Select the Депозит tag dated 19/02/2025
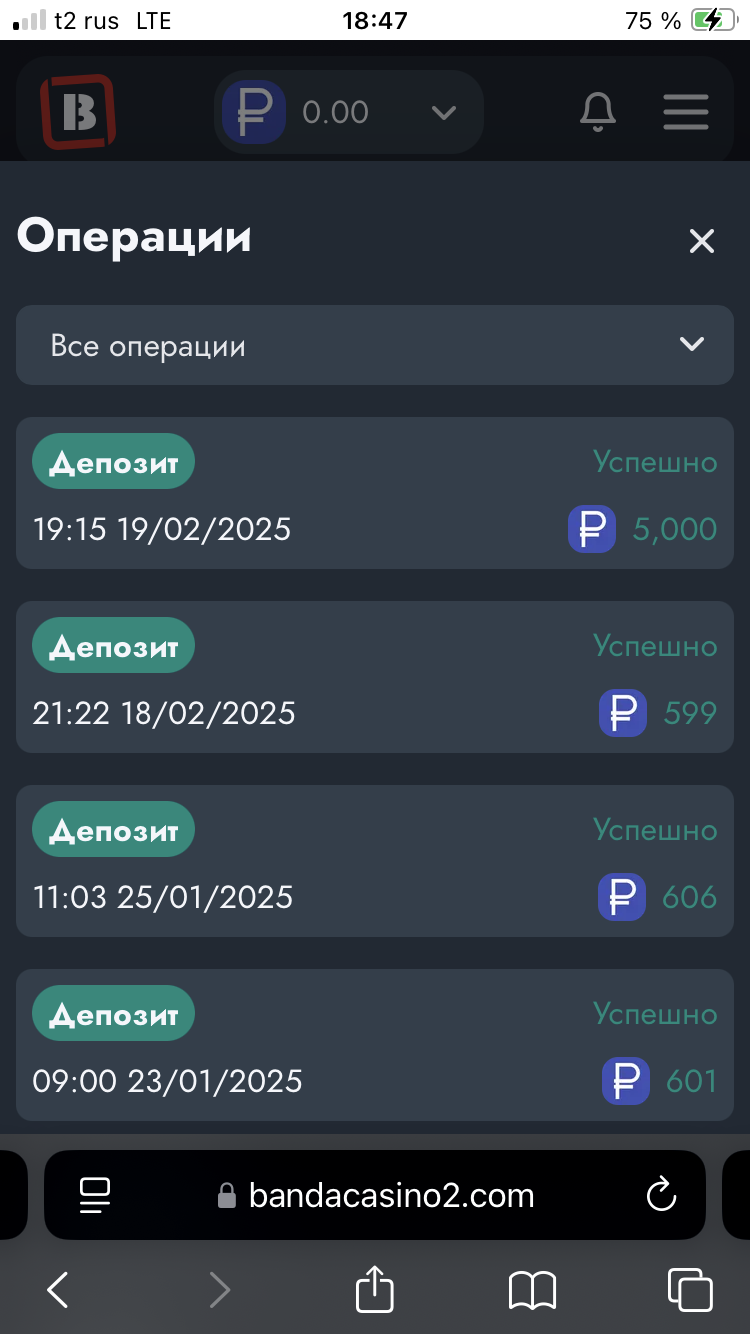750x1334 pixels. [113, 462]
